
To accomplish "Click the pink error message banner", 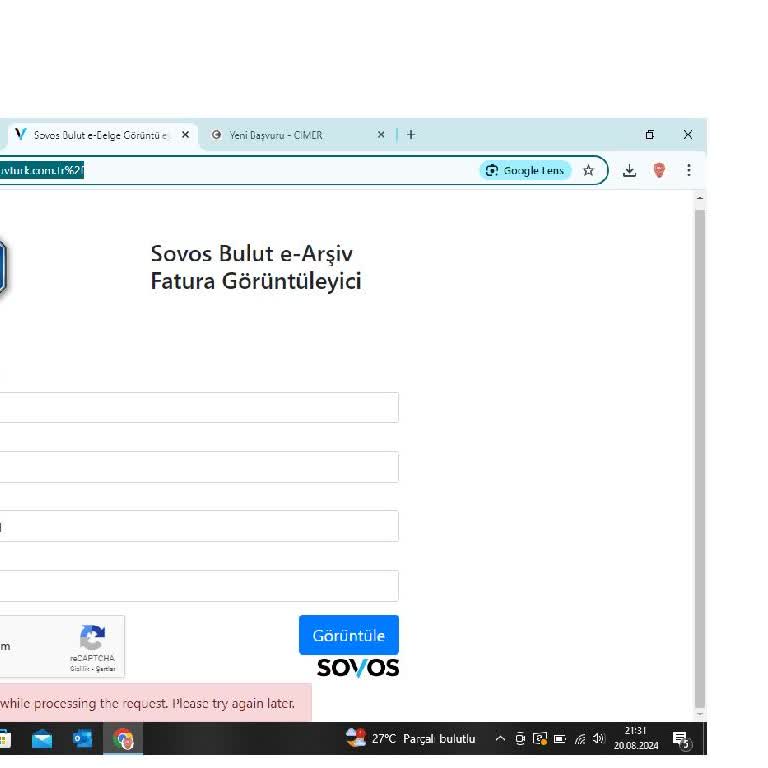I will (156, 703).
